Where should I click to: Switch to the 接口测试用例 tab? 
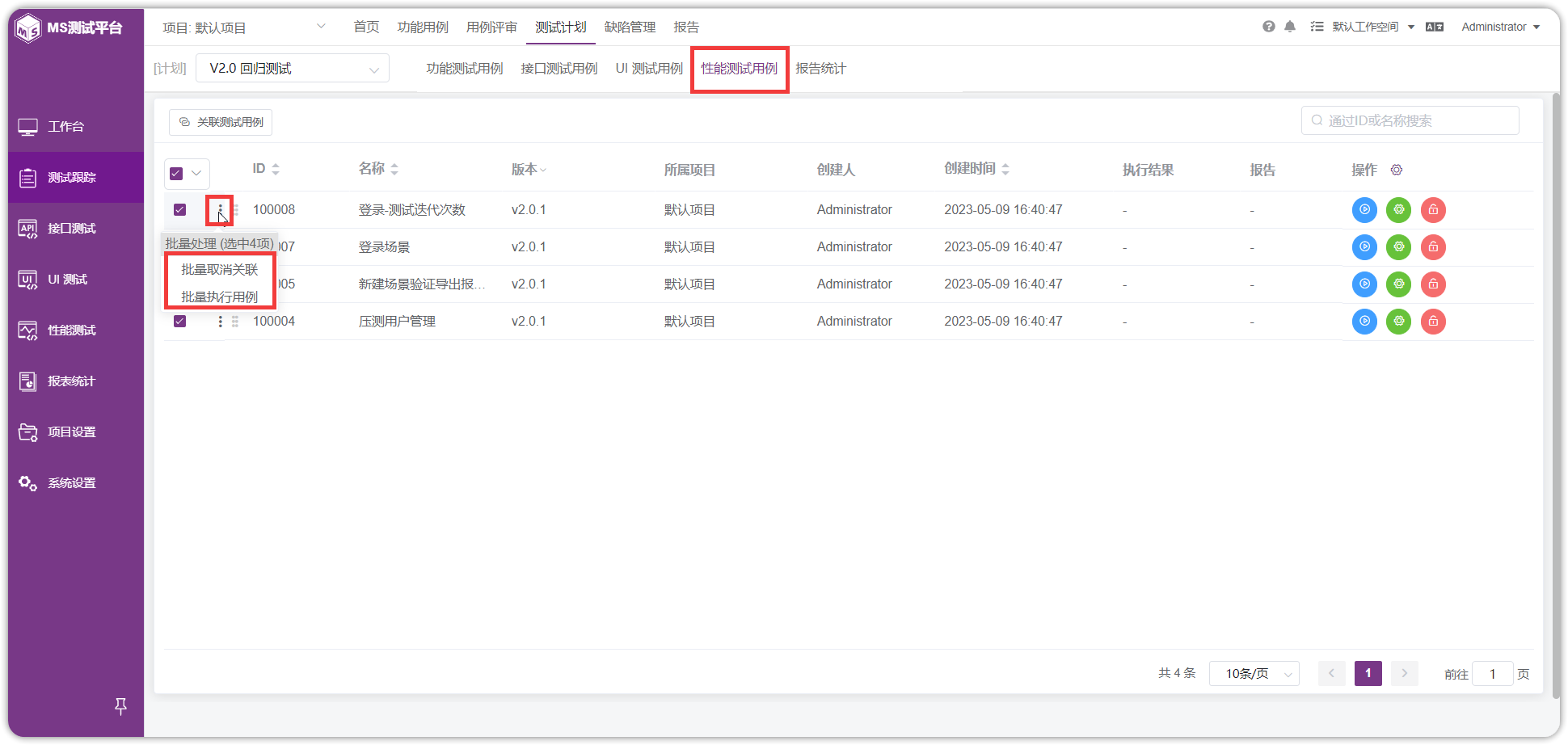point(559,69)
